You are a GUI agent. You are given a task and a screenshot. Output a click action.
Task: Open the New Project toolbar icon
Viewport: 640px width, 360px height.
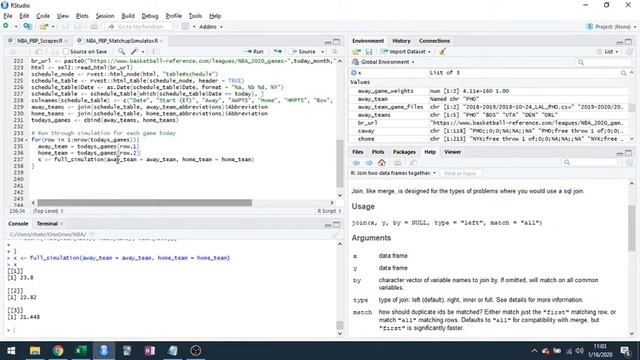point(27,27)
